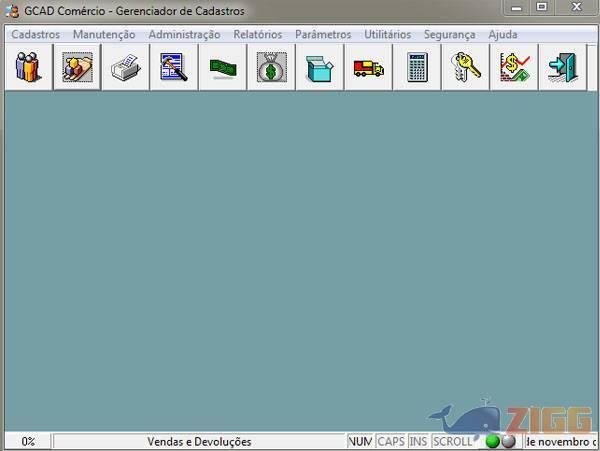Click the novembro date in status bar
Viewport: 600px width, 451px height.
[x=561, y=441]
